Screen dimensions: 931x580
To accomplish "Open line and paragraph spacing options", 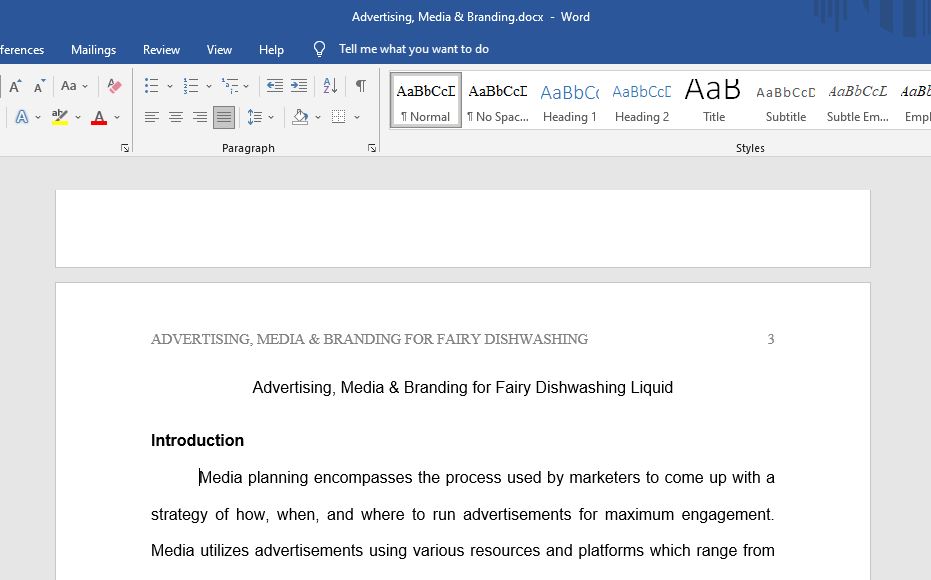I will point(255,117).
